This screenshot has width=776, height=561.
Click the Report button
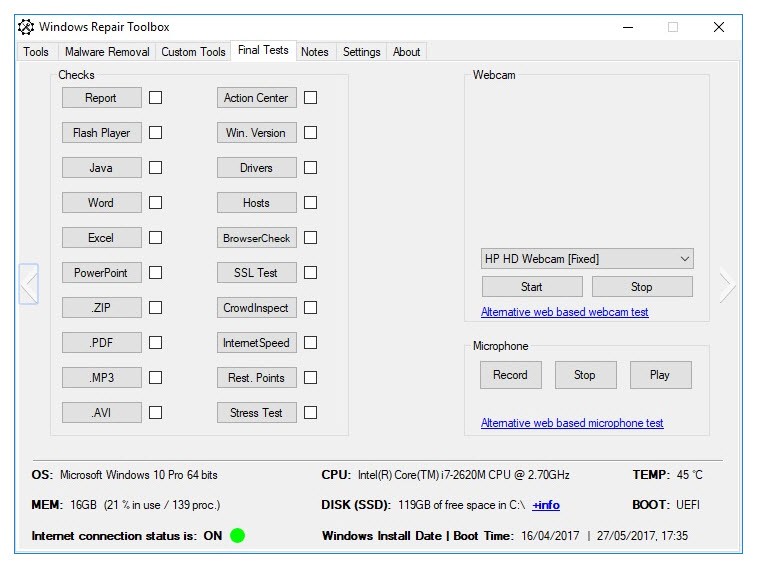101,97
